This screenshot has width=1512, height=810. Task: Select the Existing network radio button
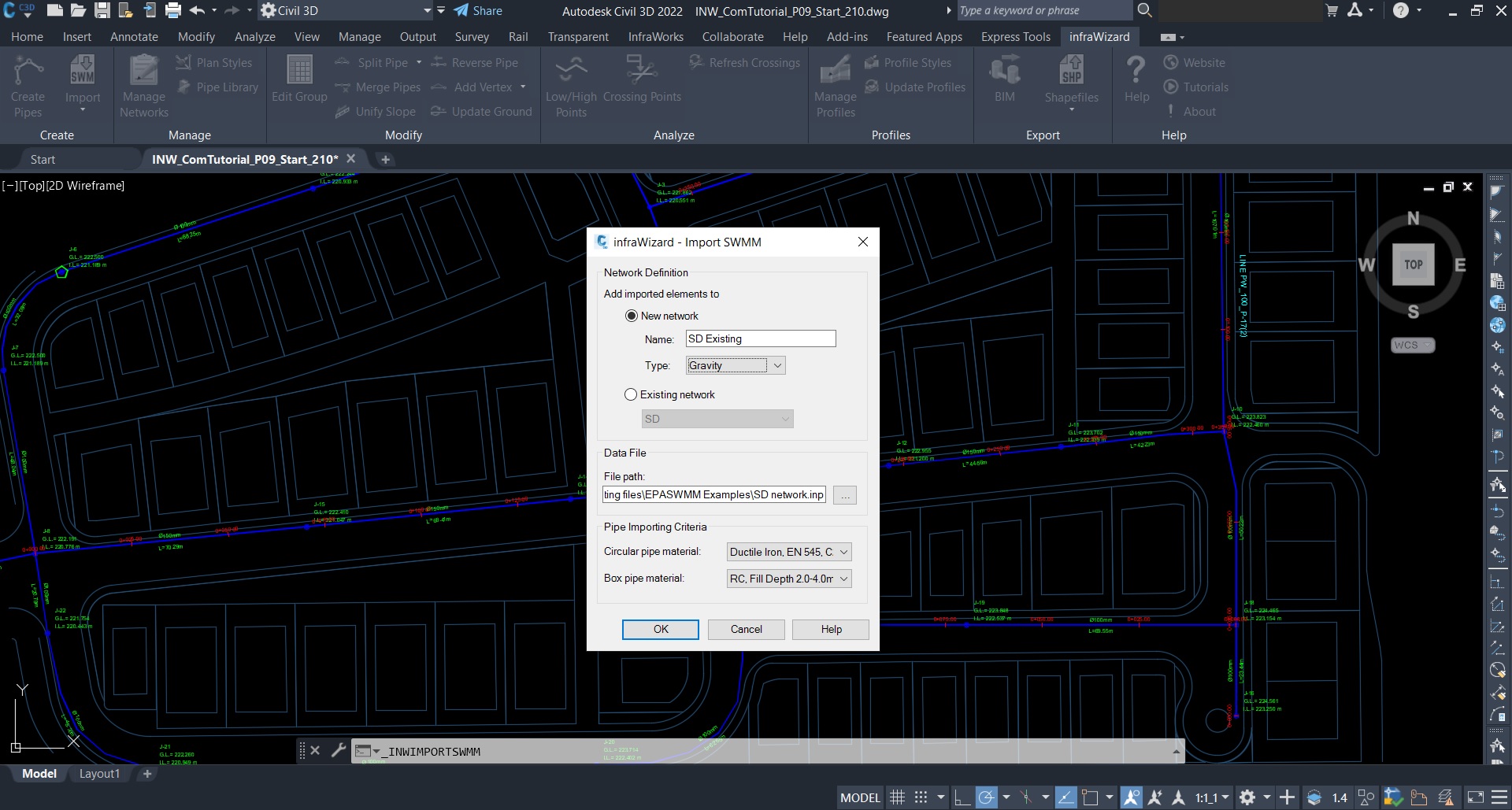coord(631,394)
